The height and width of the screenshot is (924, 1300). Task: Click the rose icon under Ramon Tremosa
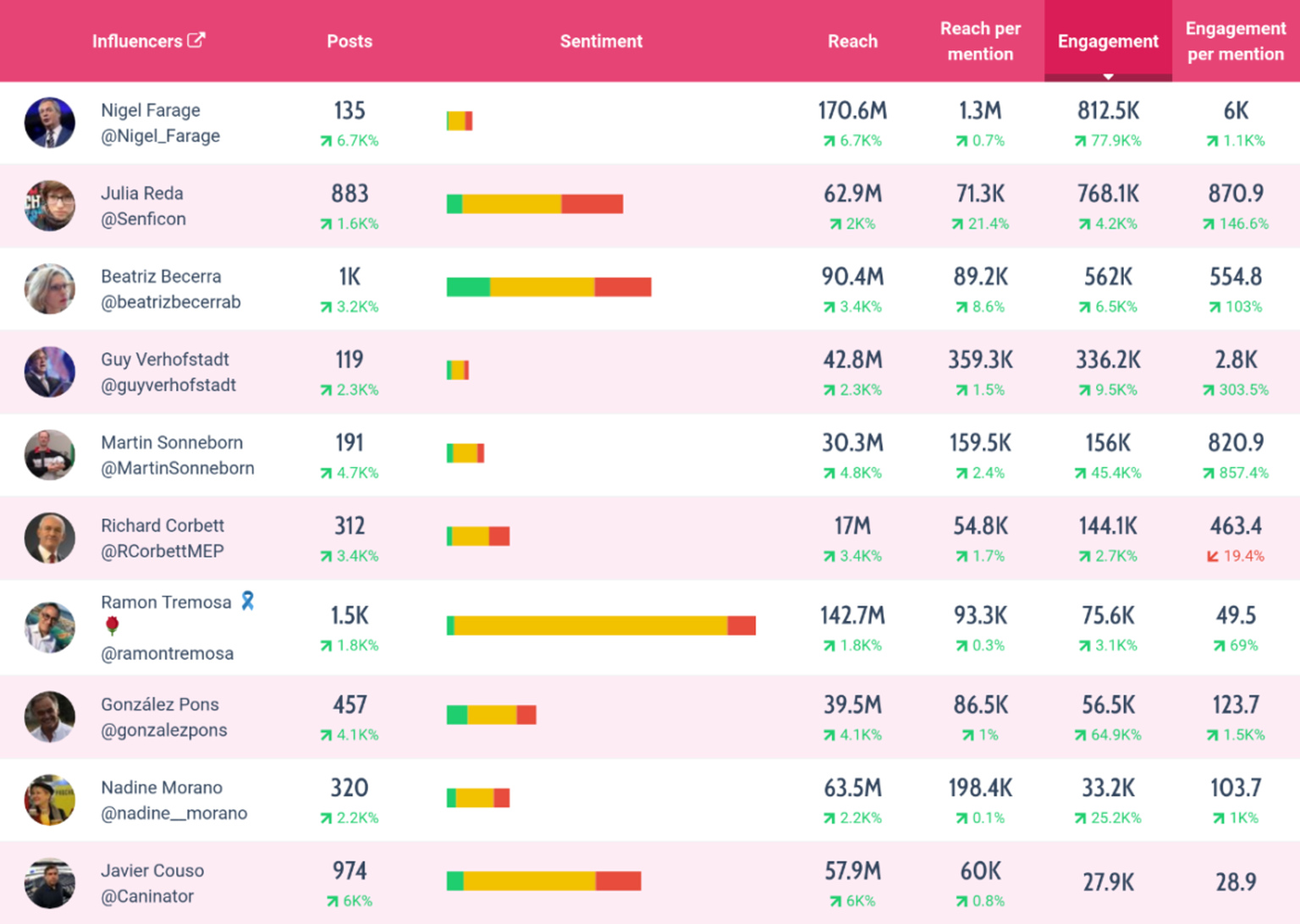[112, 626]
